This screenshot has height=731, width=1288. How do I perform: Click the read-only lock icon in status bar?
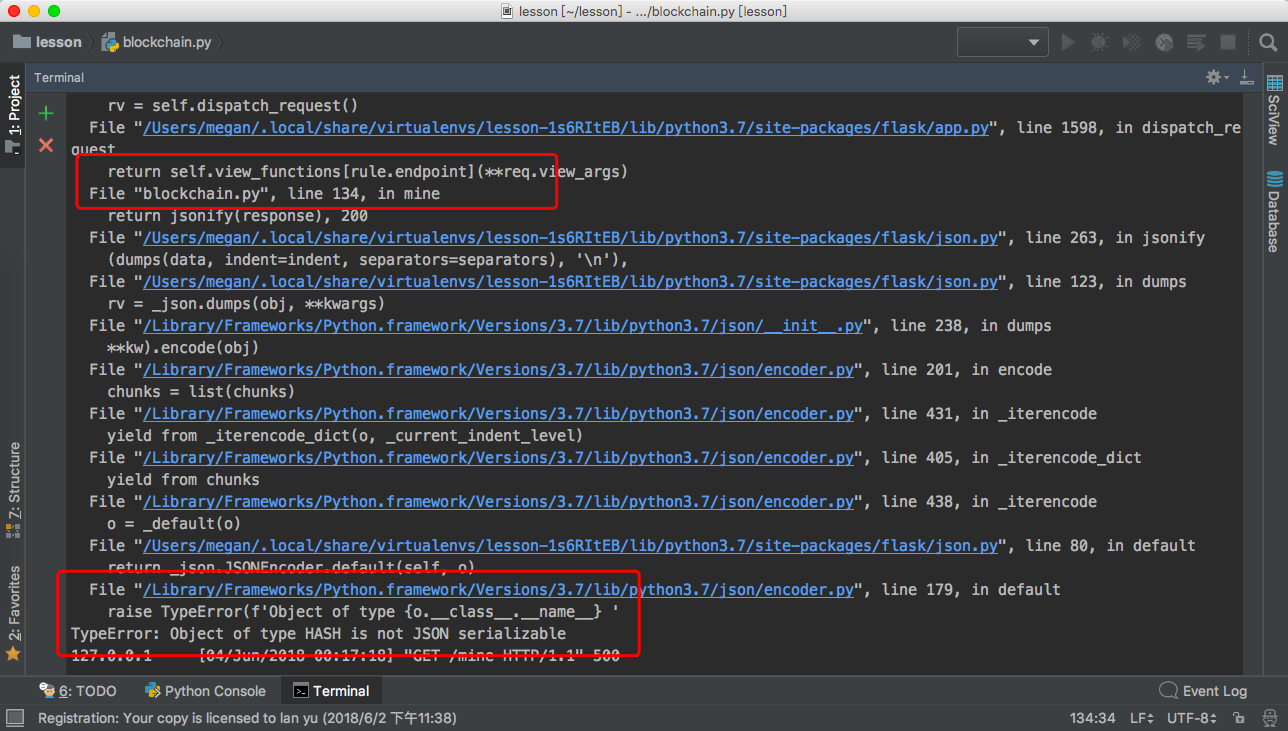pos(1239,718)
